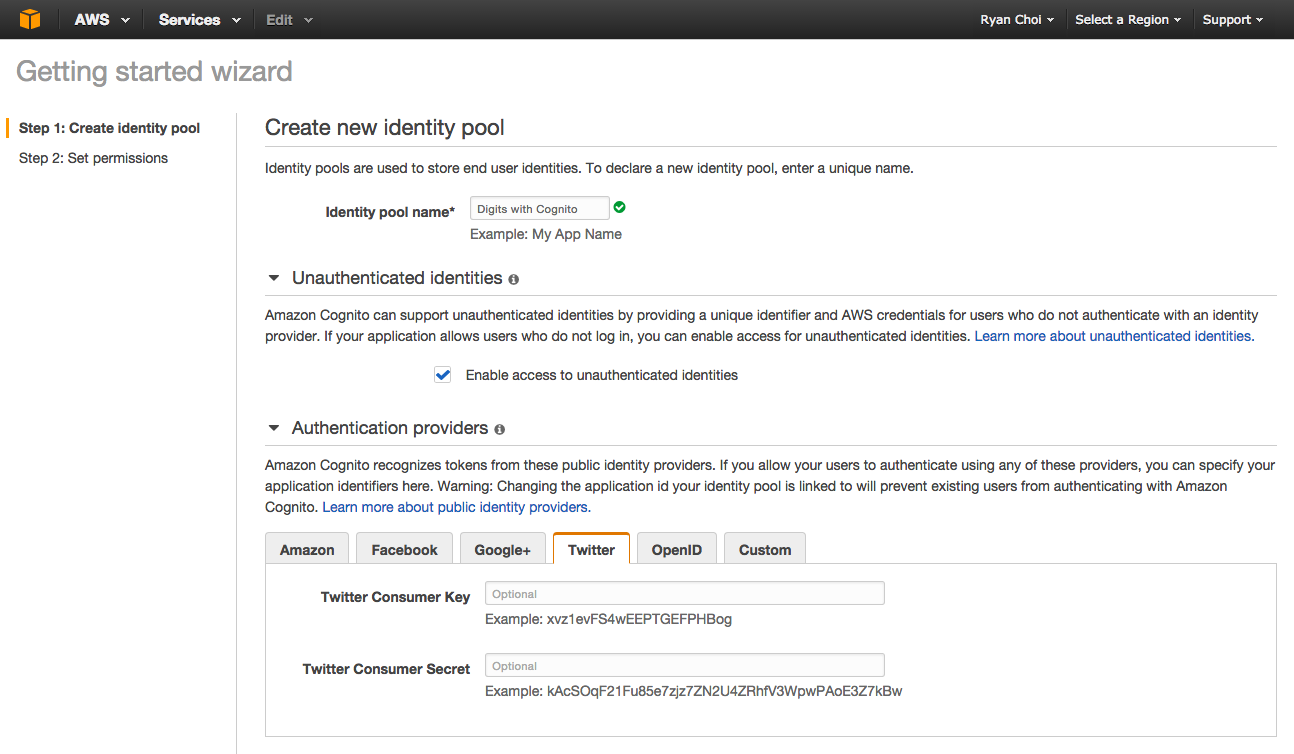The image size is (1294, 754).
Task: Open the Ryan Choi account menu
Action: 1017,20
